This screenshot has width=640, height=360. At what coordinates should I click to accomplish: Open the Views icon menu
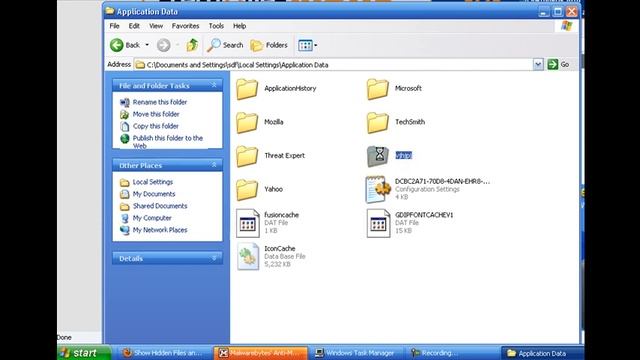[x=307, y=45]
